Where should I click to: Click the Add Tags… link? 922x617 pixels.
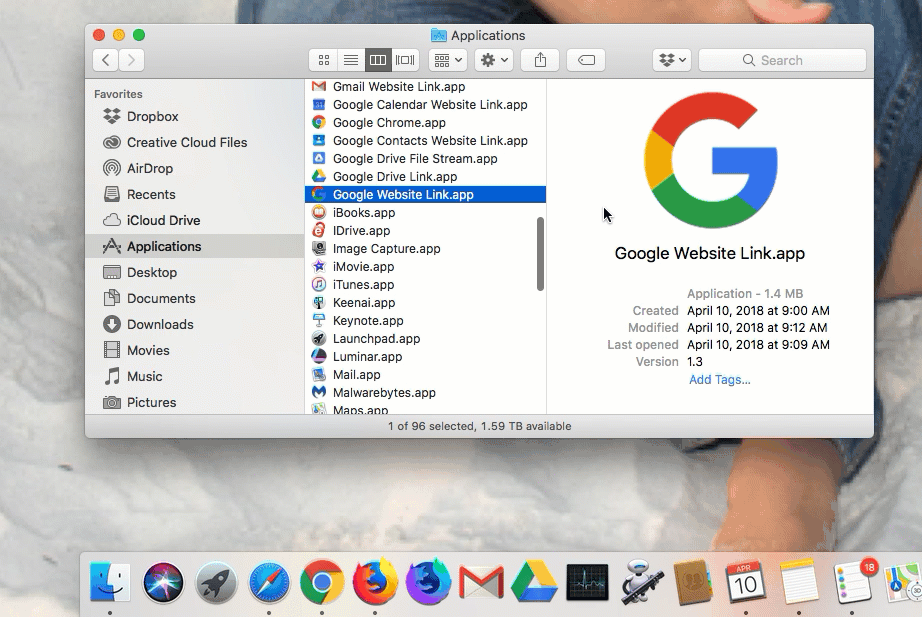(719, 379)
